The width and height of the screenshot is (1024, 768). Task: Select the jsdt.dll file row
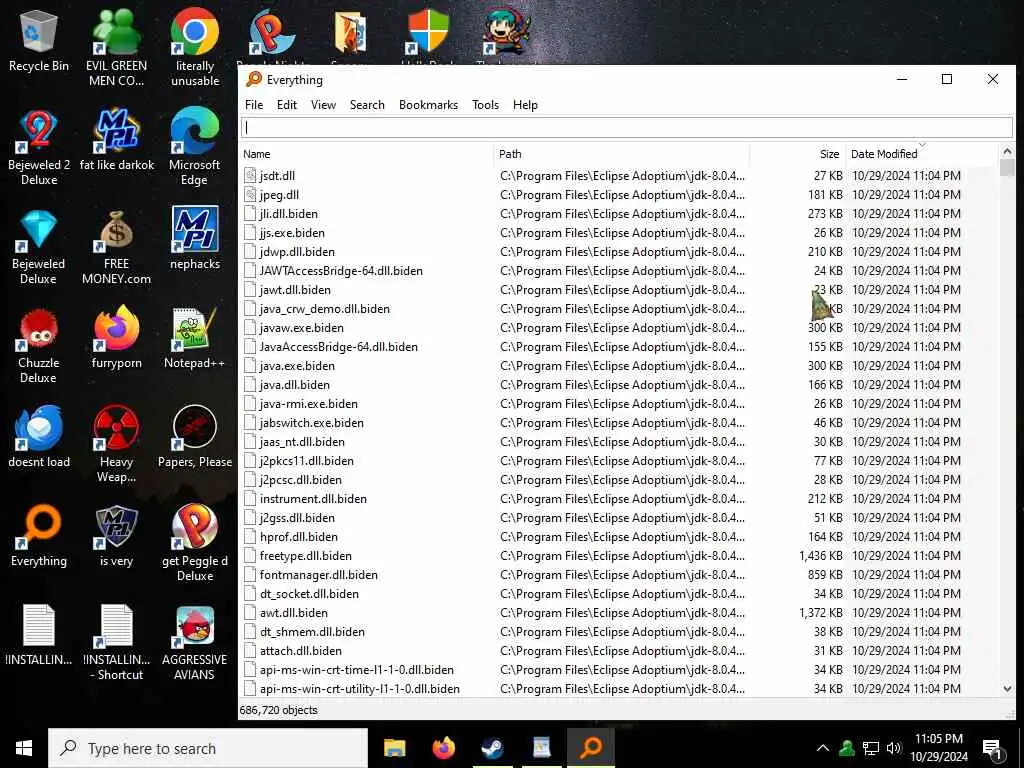point(619,176)
